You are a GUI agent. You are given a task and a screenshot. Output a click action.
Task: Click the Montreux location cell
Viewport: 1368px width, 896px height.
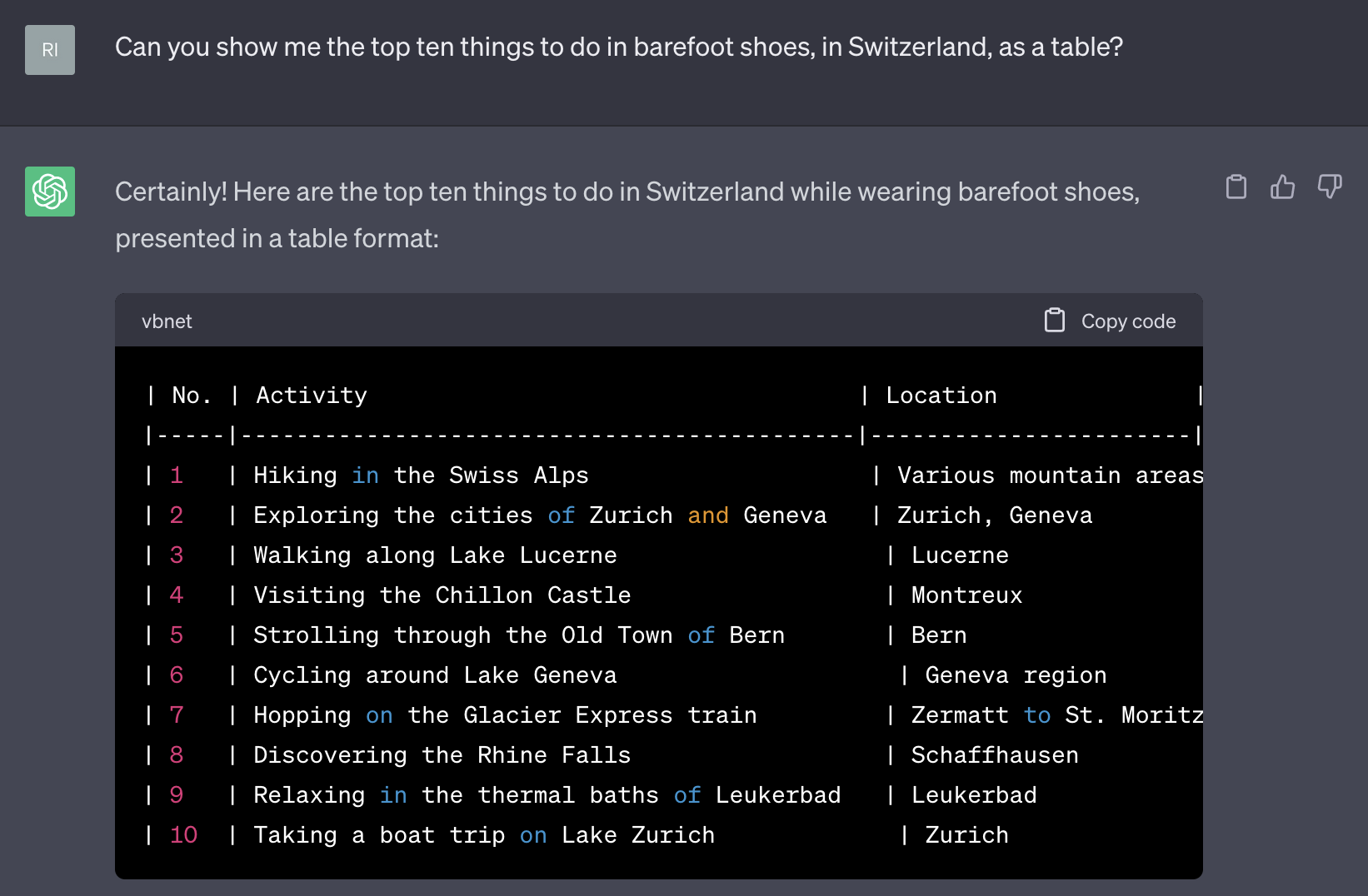coord(966,595)
